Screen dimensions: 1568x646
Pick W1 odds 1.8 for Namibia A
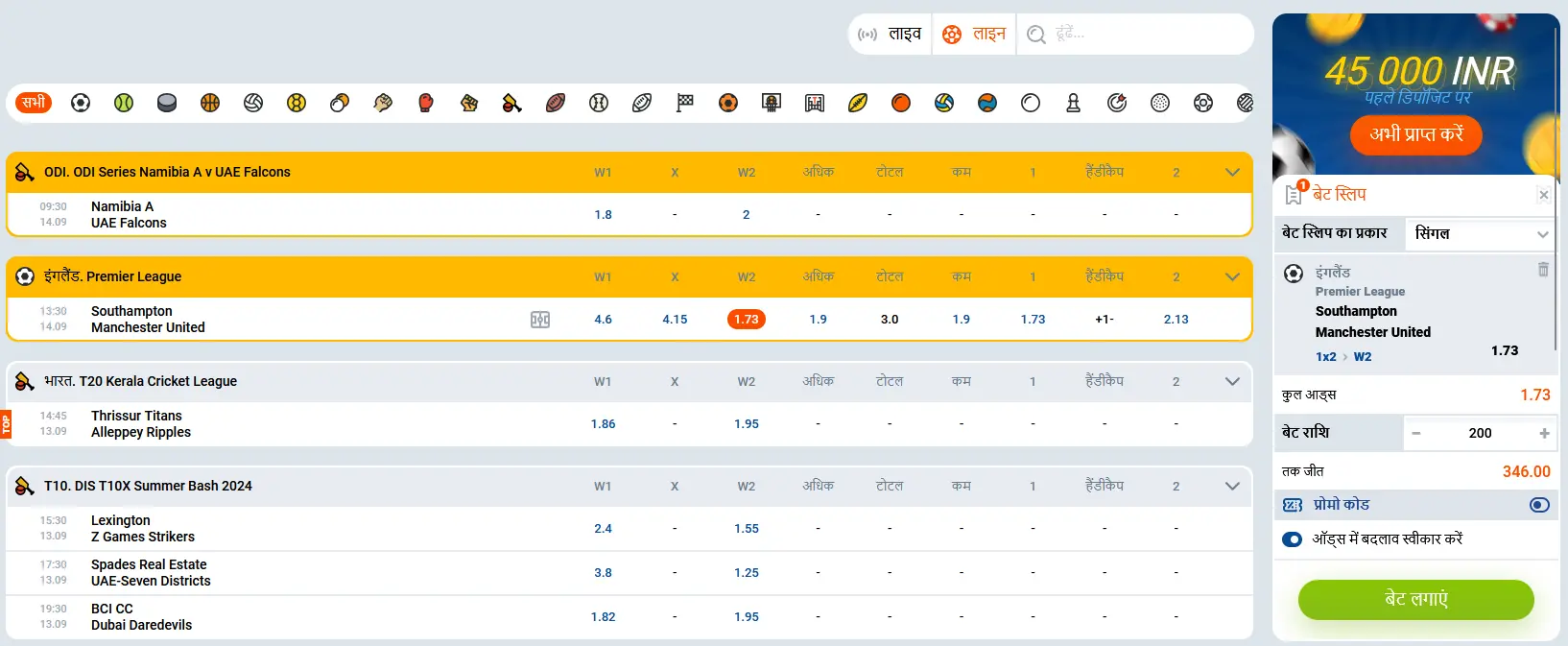pos(603,215)
